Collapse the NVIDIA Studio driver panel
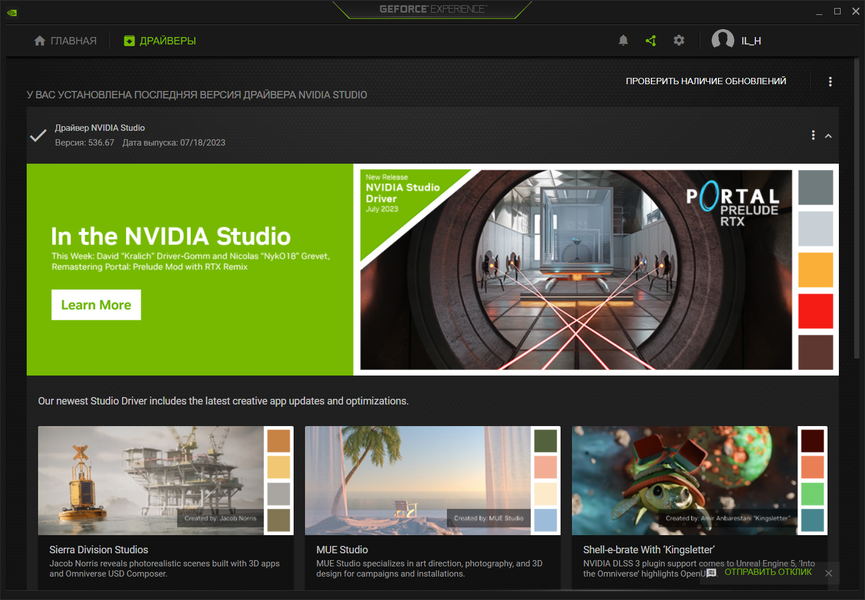 [x=828, y=136]
